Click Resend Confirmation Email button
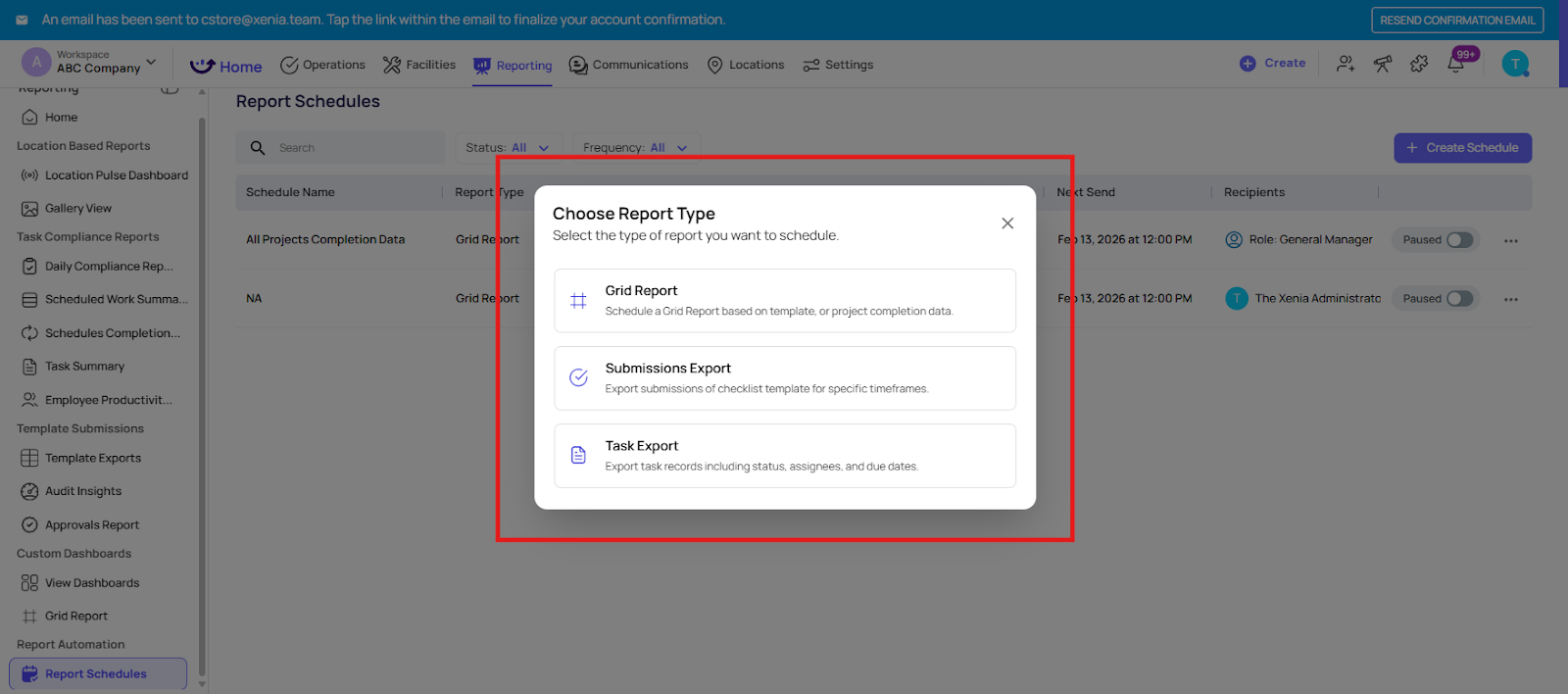 point(1457,20)
